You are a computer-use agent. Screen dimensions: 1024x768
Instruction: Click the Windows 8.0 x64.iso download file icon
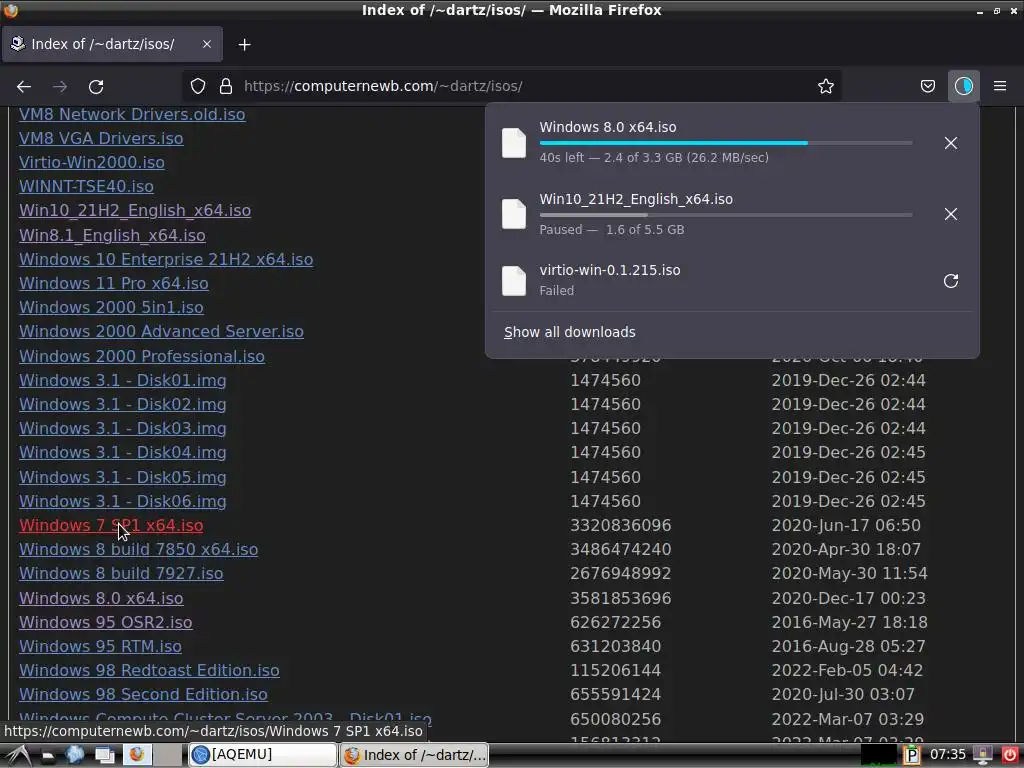(514, 143)
